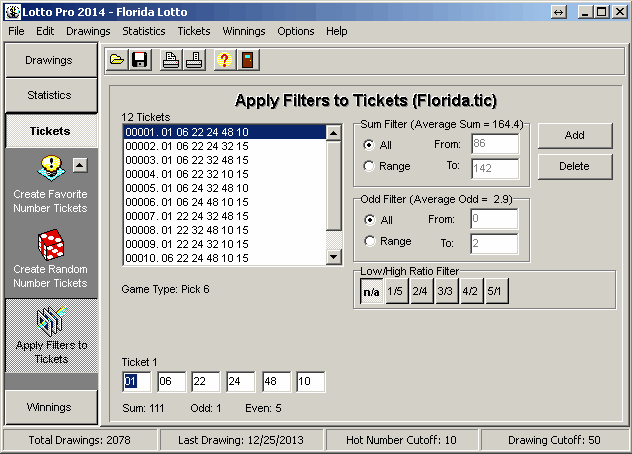Viewport: 632px width, 454px height.
Task: Click the Add button
Action: coord(575,135)
